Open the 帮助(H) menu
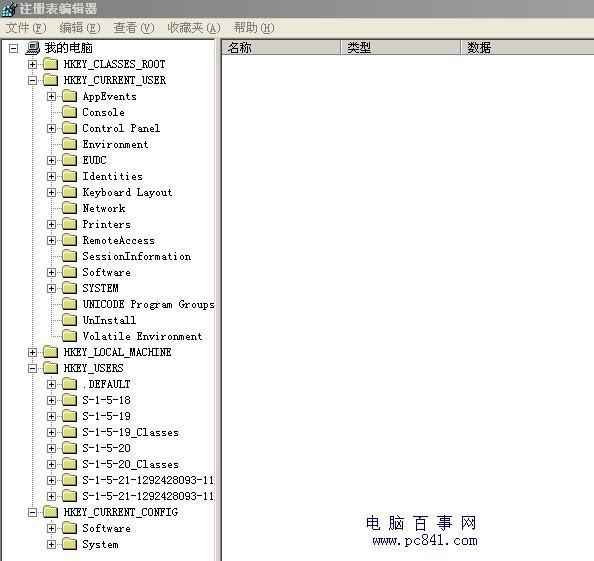The height and width of the screenshot is (561, 594). [253, 28]
